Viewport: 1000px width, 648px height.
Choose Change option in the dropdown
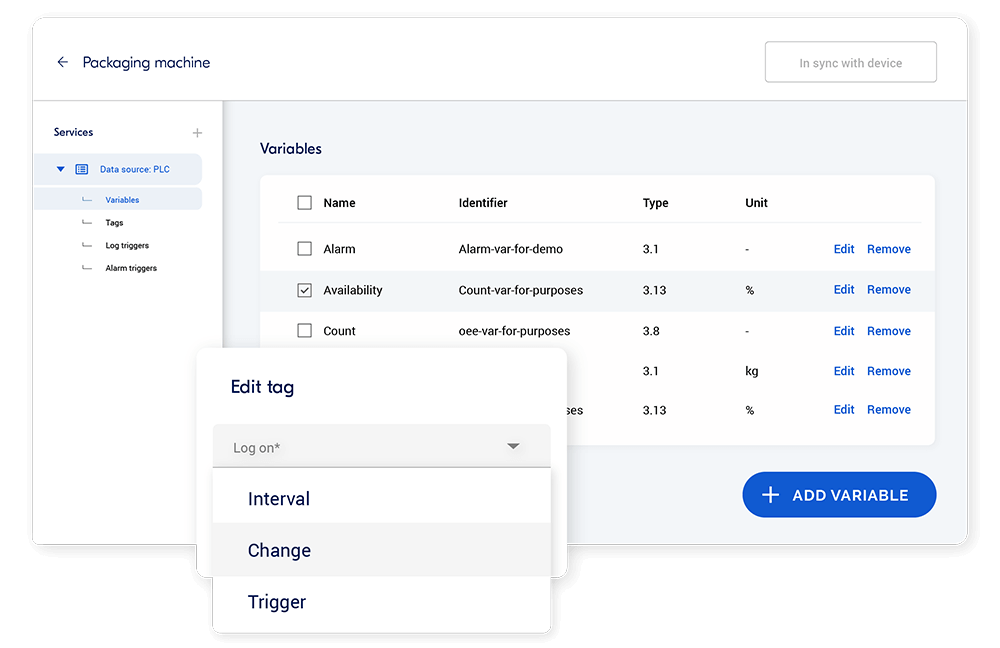(279, 551)
